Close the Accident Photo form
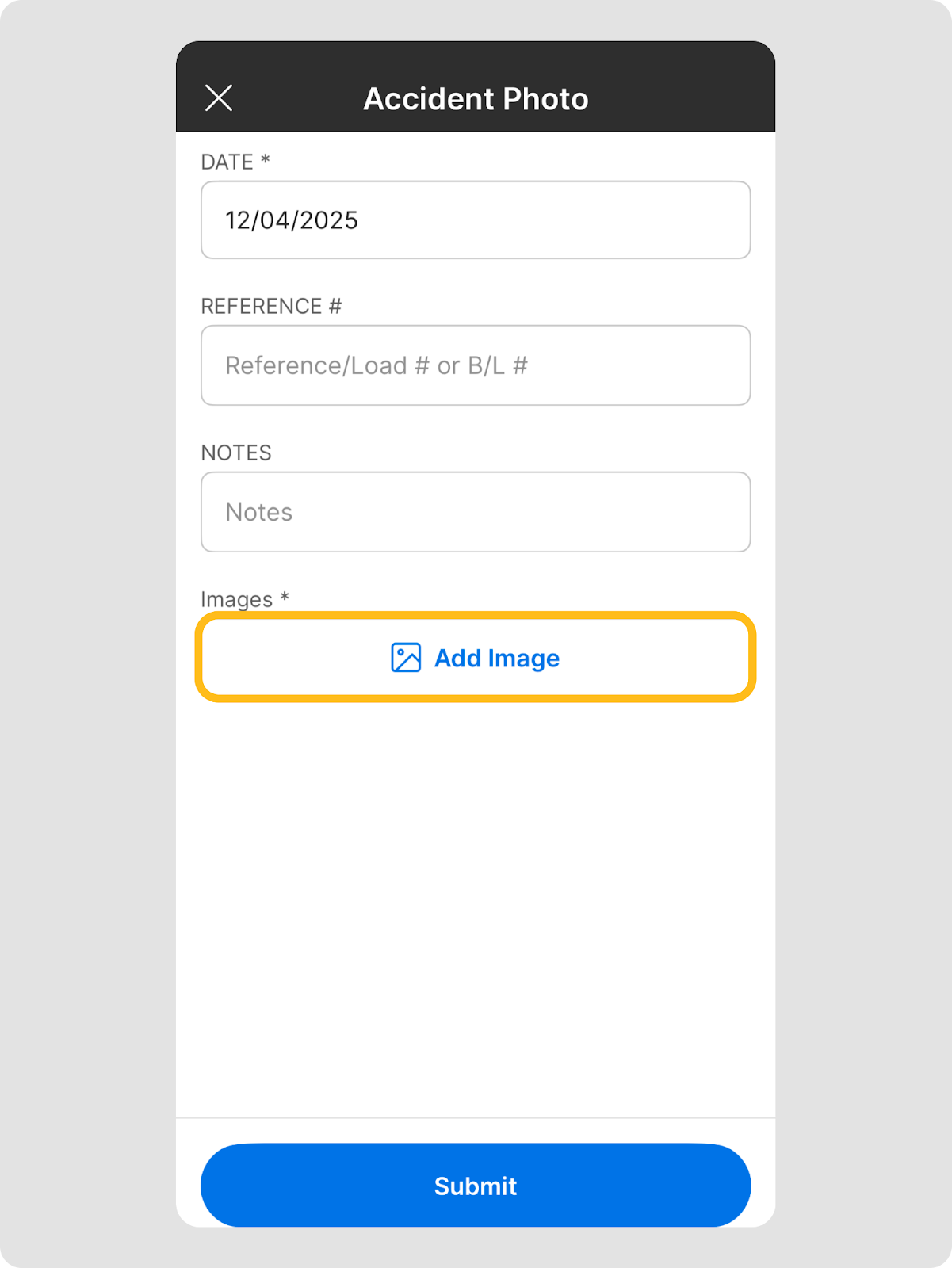952x1268 pixels. (x=219, y=98)
